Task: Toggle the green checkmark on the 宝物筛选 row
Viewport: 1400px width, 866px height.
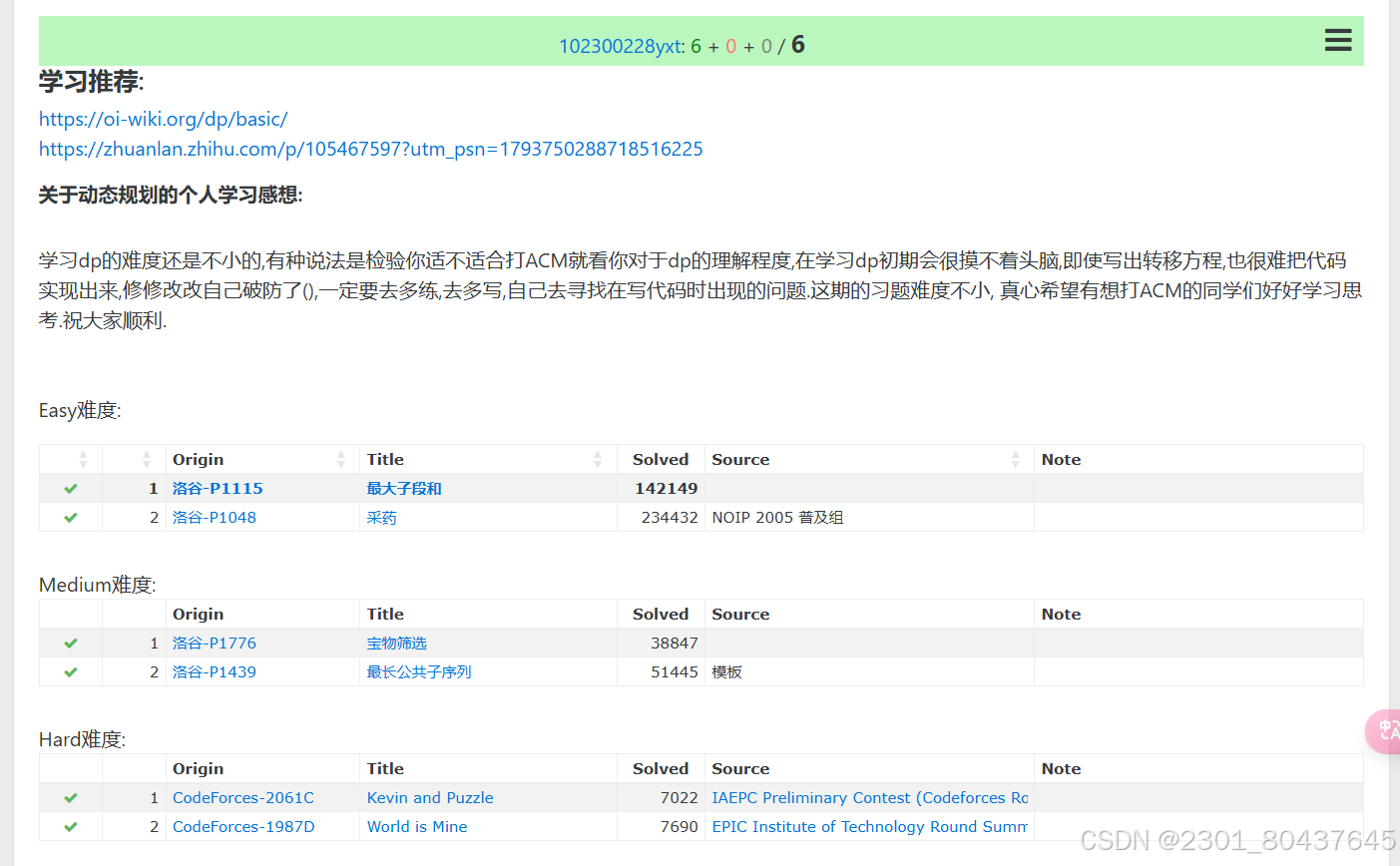Action: pos(69,643)
